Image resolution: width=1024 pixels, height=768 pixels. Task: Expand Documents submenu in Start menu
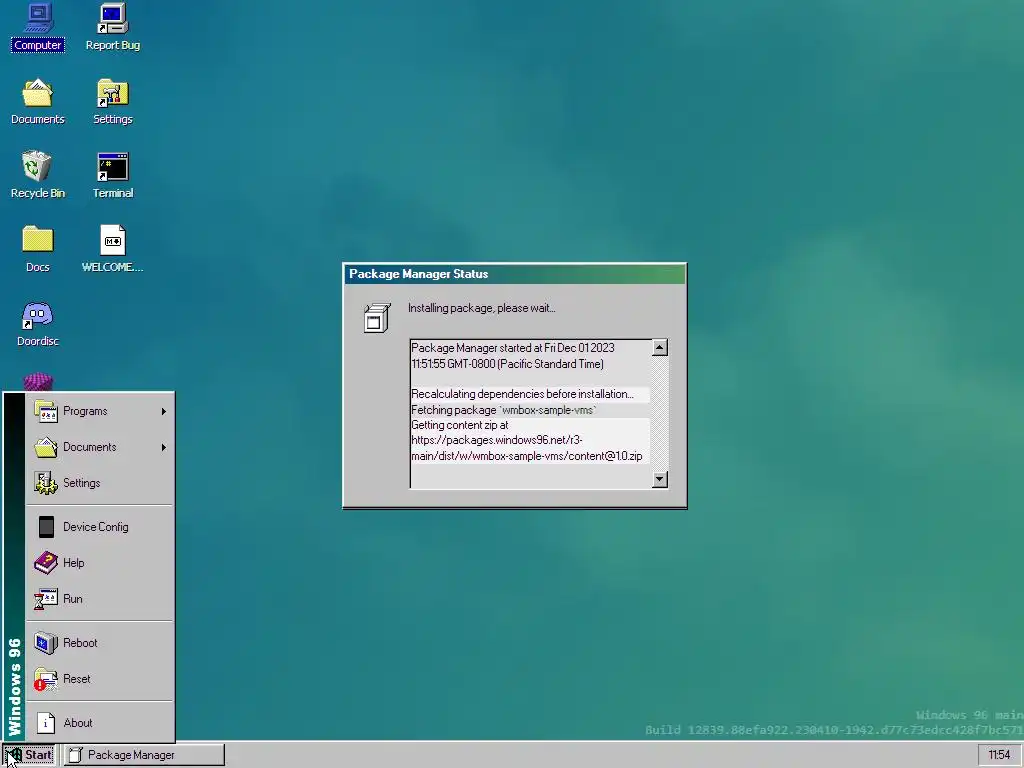100,447
